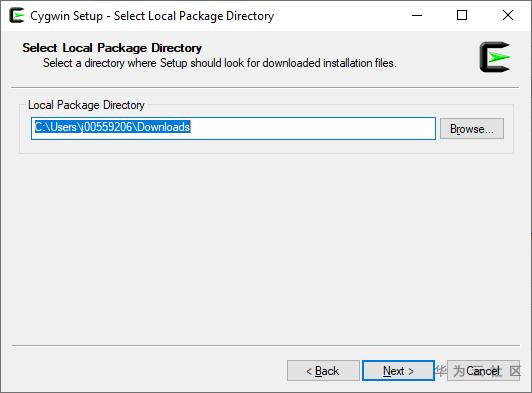This screenshot has width=532, height=393.
Task: Click the Cygwin icon in the title bar
Action: tap(17, 16)
